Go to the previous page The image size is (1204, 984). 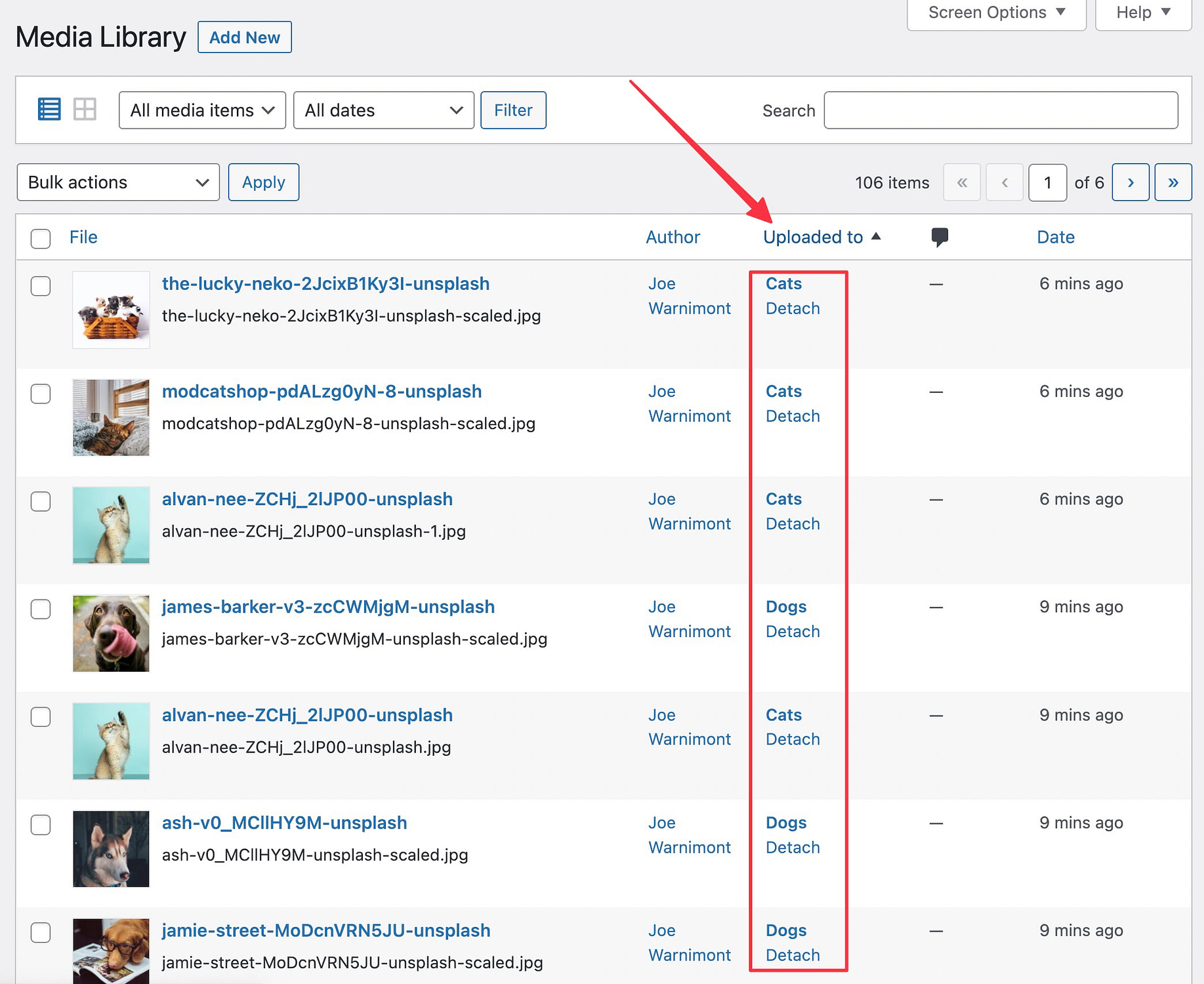[x=1005, y=182]
